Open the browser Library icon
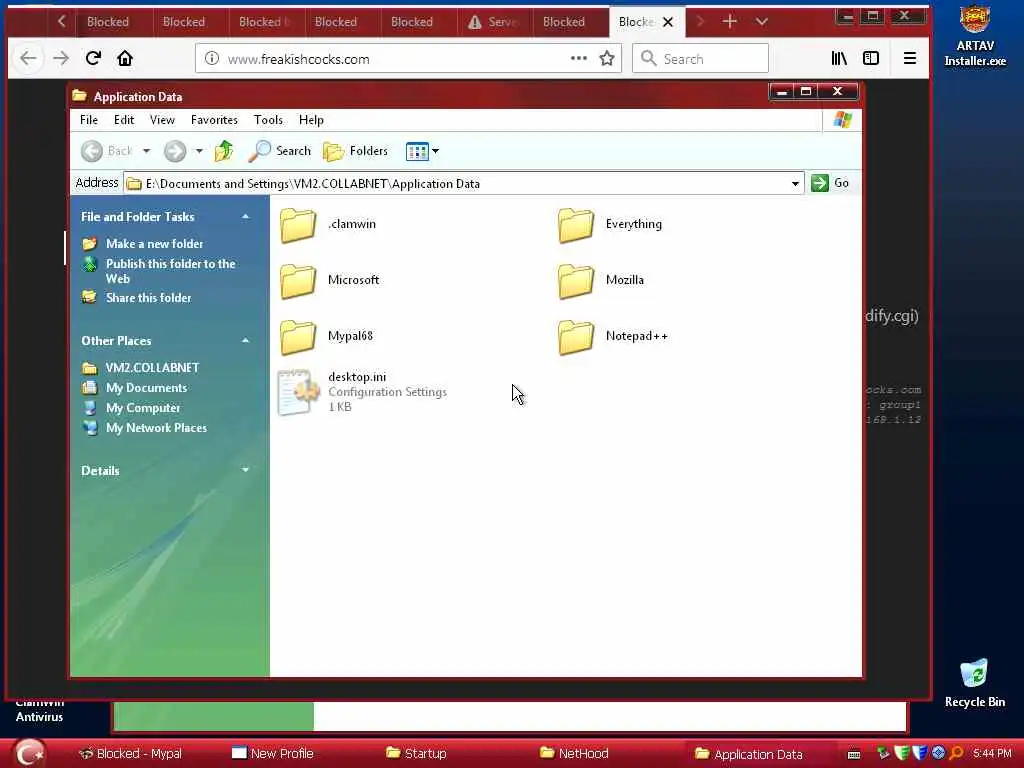 pos(839,58)
